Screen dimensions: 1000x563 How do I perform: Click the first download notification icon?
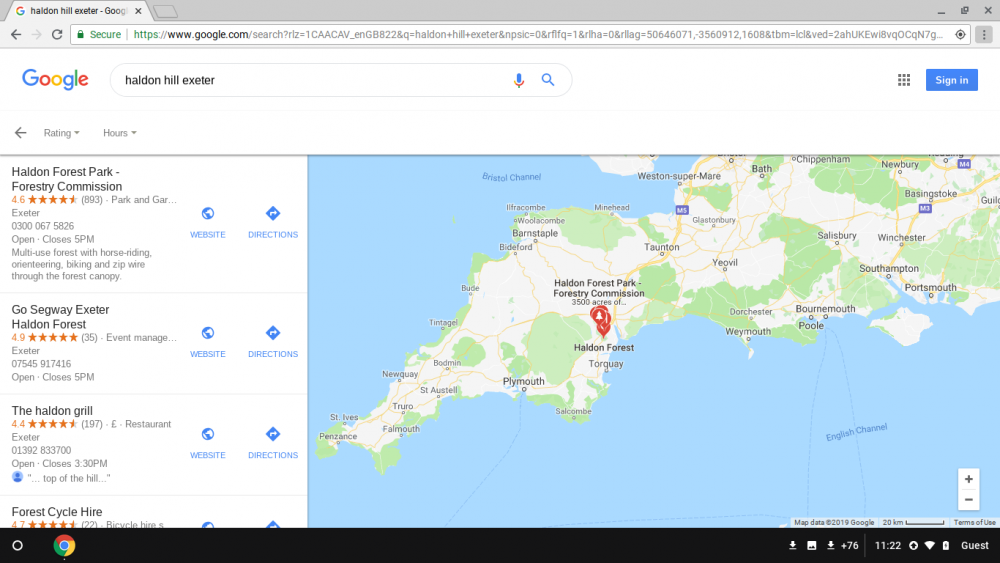[792, 545]
